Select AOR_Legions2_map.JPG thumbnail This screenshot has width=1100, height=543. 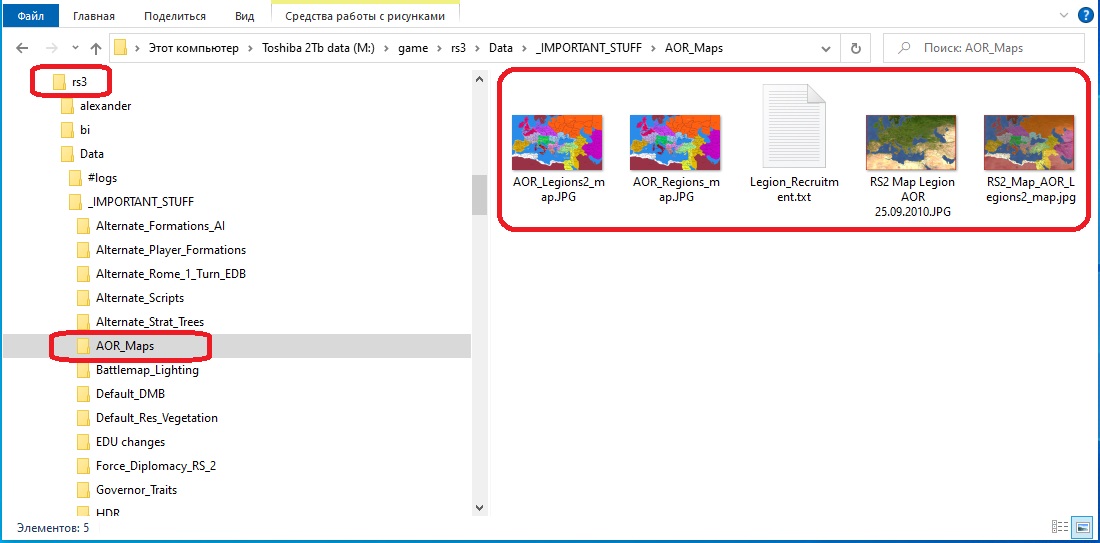pyautogui.click(x=558, y=142)
